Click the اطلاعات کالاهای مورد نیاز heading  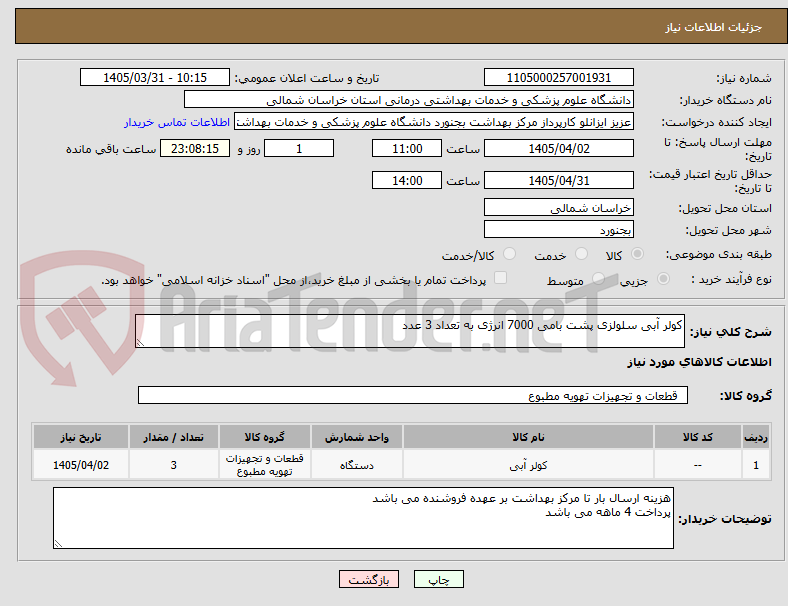699,362
